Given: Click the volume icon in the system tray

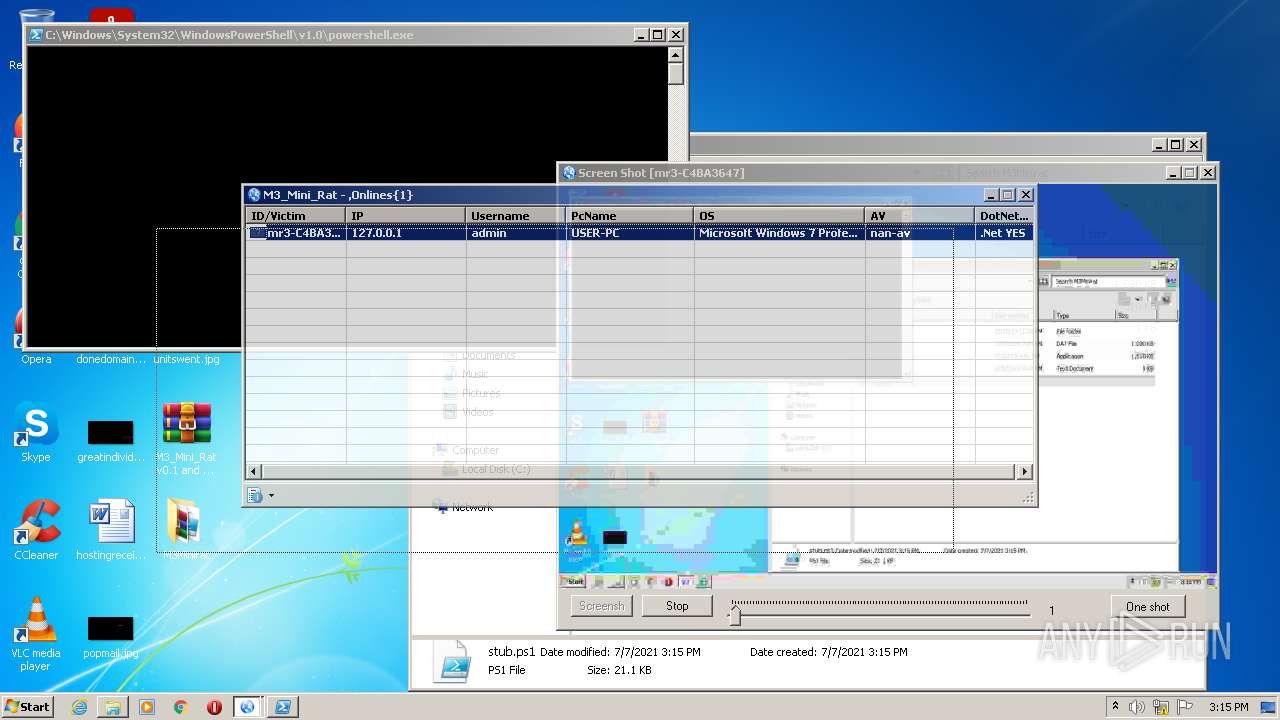Looking at the screenshot, I should pyautogui.click(x=1138, y=707).
